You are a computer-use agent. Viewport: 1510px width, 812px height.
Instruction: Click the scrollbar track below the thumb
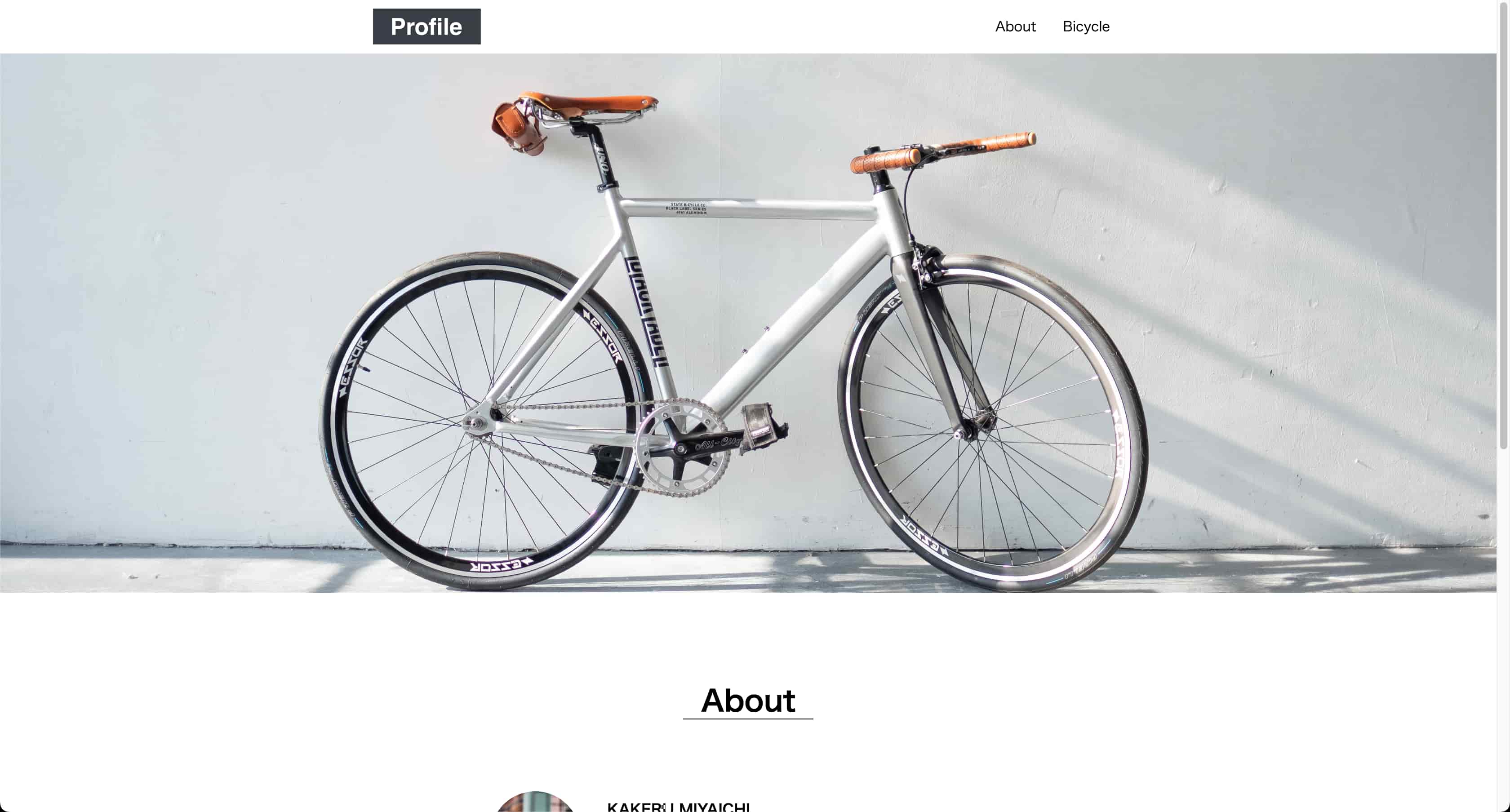coord(1504,627)
